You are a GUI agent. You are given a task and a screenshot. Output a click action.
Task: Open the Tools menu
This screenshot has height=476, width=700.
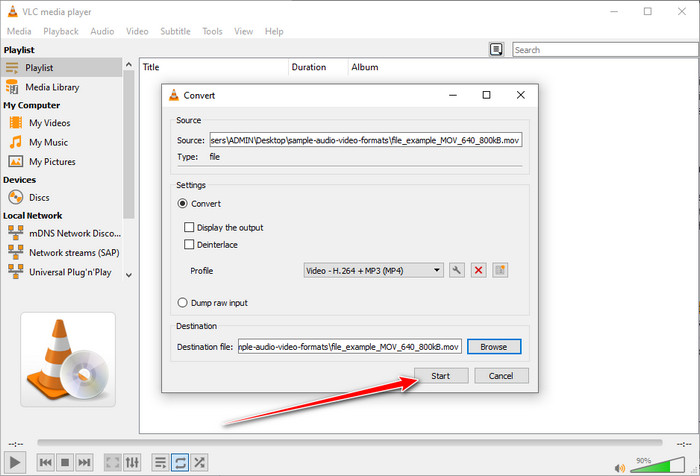[x=212, y=31]
